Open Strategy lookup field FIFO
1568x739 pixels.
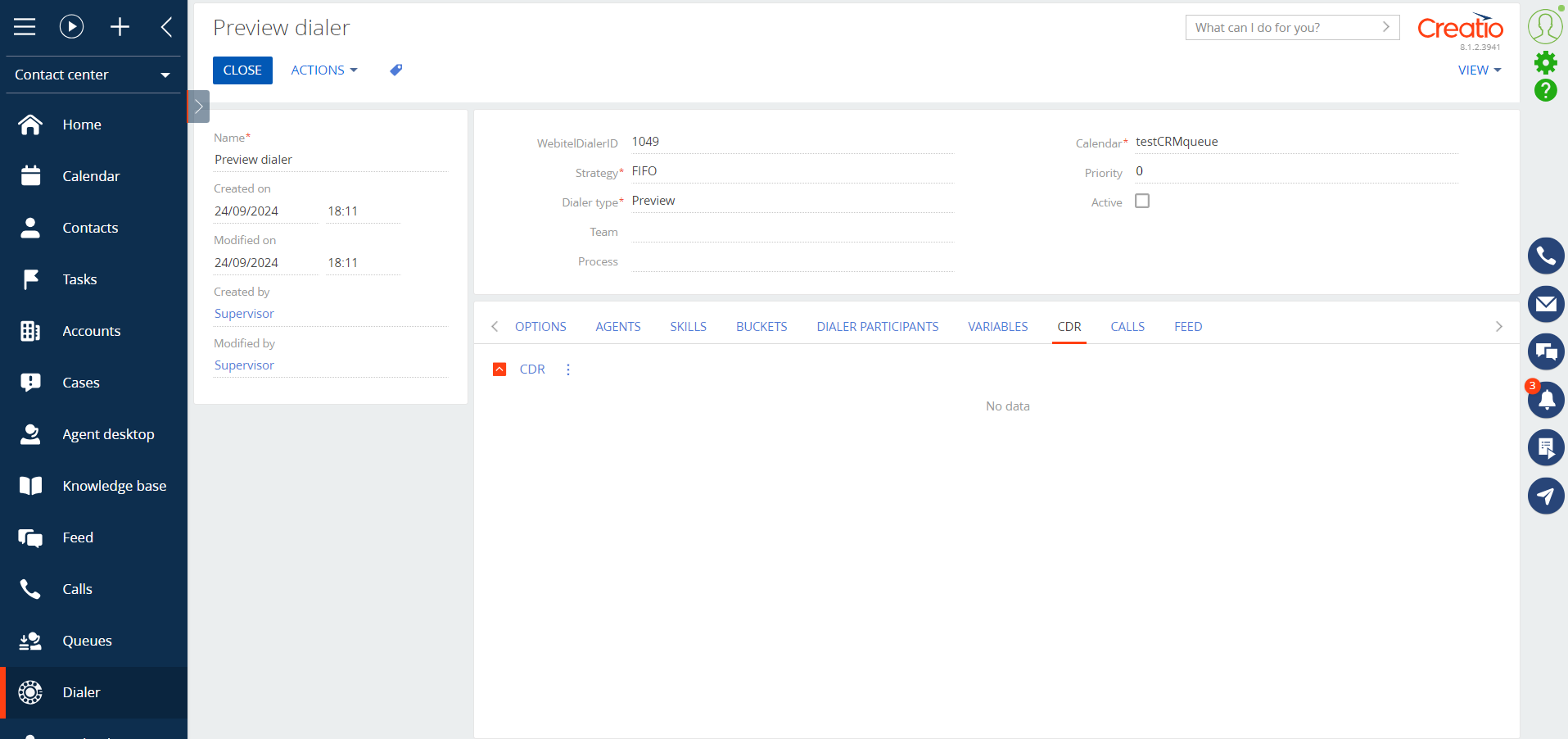pyautogui.click(x=793, y=171)
